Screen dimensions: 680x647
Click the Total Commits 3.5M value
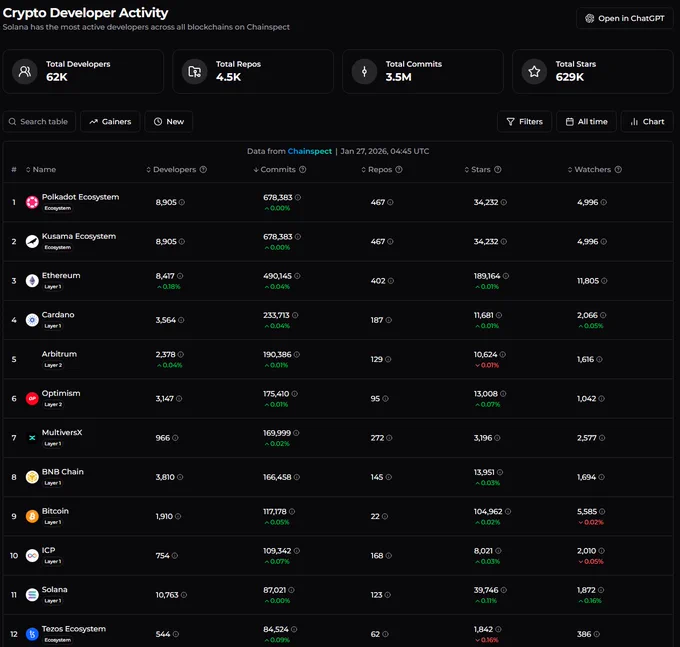(x=399, y=77)
